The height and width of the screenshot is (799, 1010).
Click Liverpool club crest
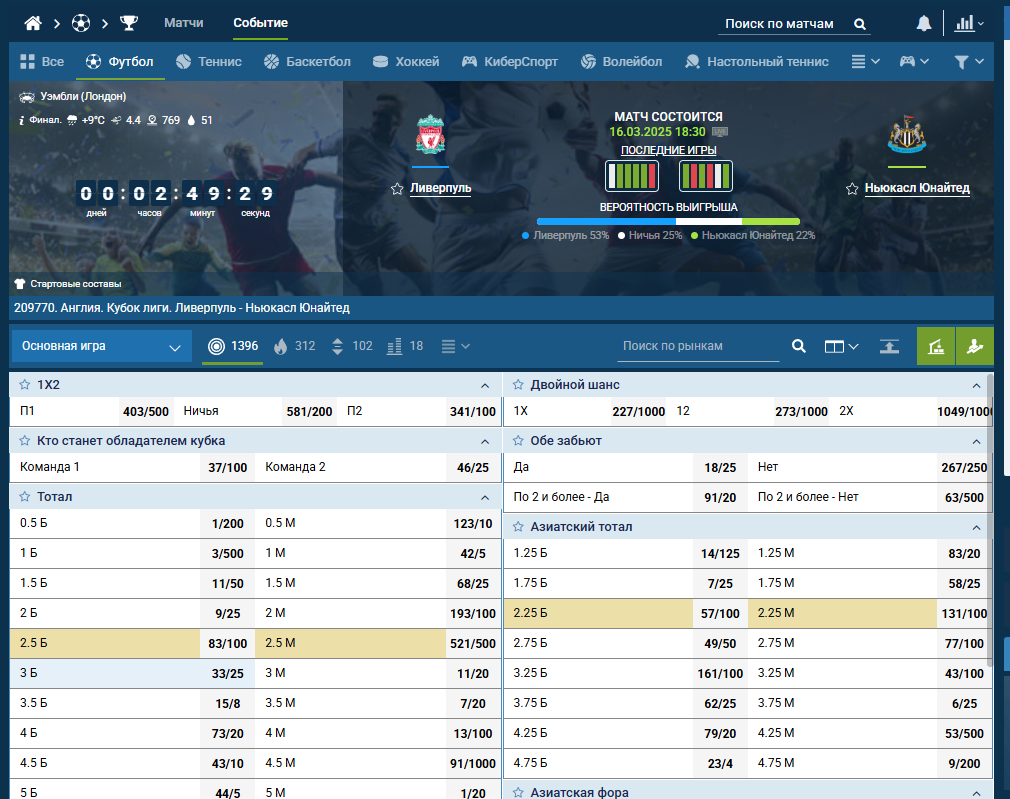coord(430,134)
